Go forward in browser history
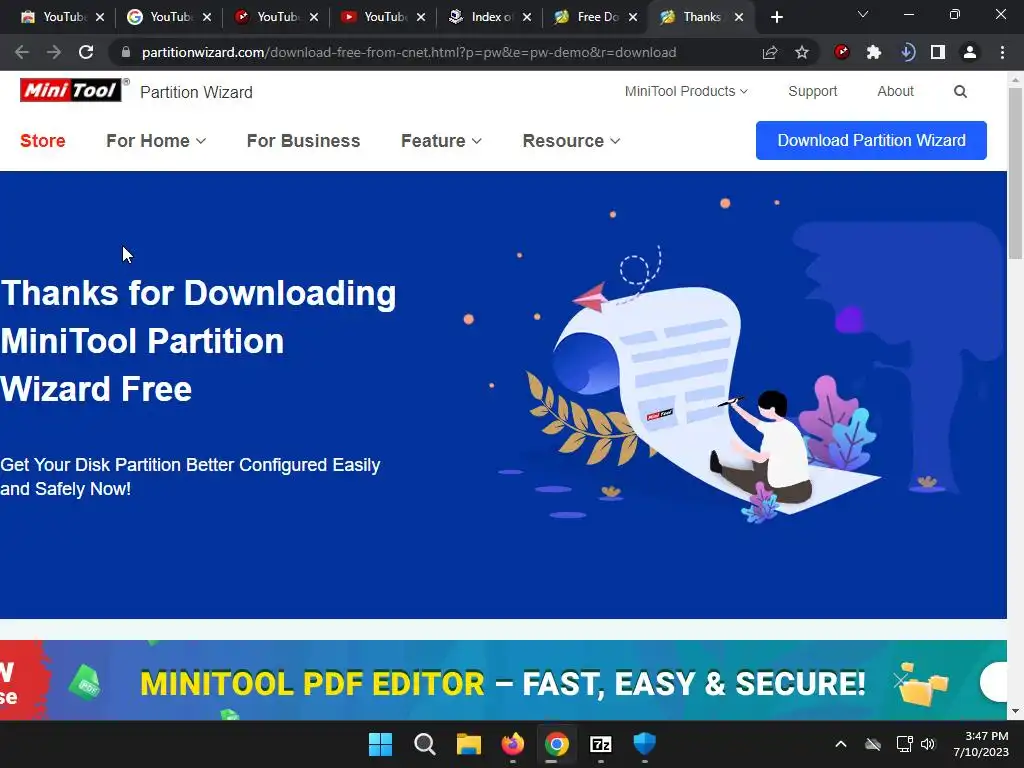1024x768 pixels. point(54,52)
